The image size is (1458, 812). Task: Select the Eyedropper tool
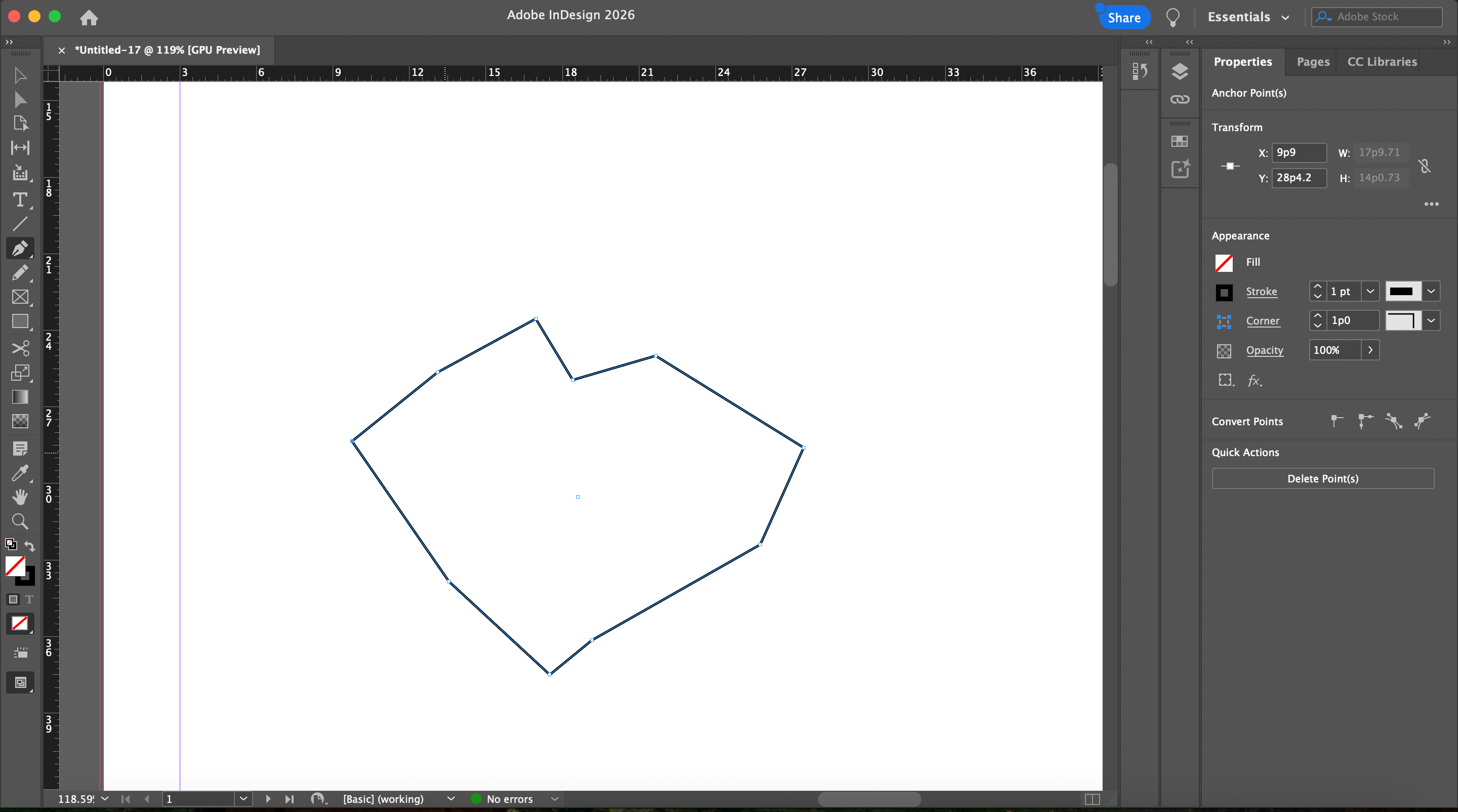[20, 472]
